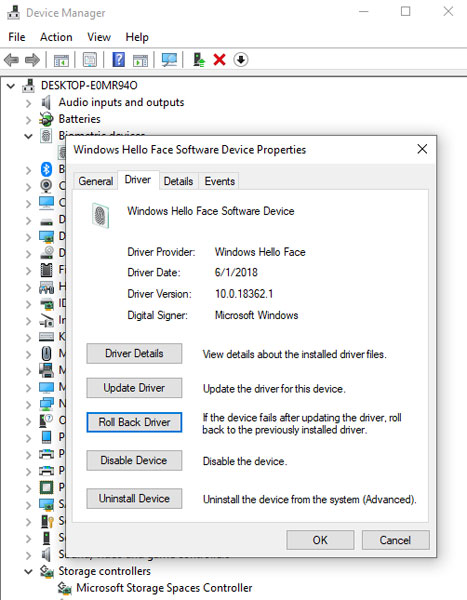Expand the Batteries category chevron
The height and width of the screenshot is (600, 467).
pyautogui.click(x=28, y=120)
